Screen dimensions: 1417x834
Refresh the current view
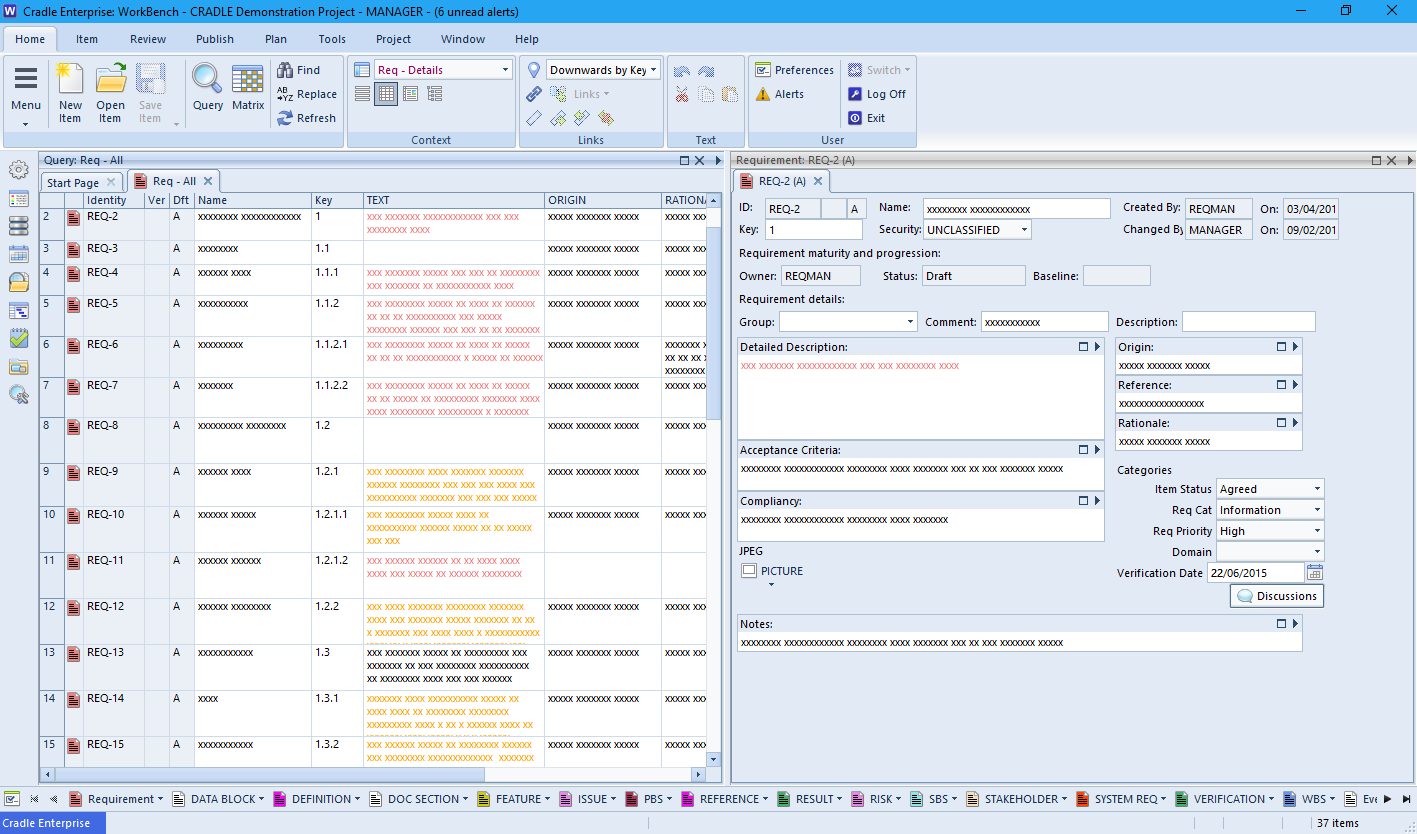(307, 118)
